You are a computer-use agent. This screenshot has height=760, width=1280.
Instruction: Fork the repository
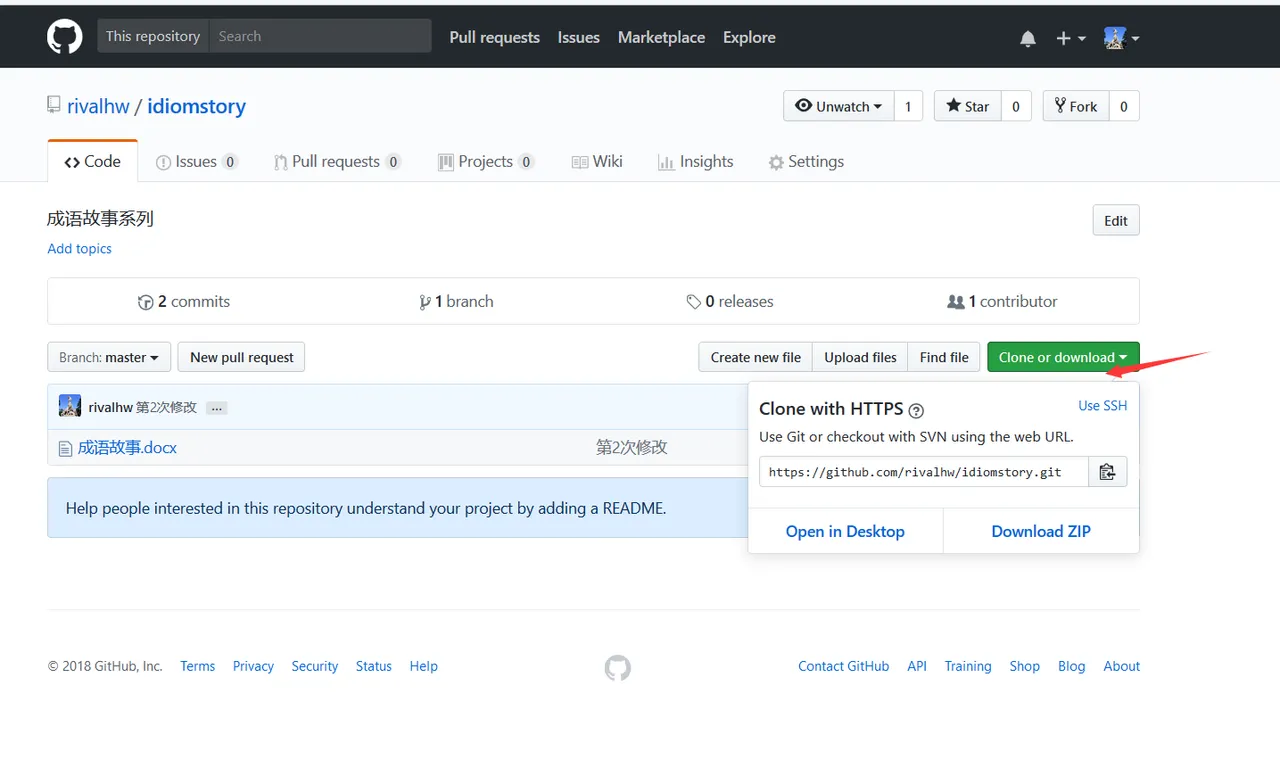1075,106
